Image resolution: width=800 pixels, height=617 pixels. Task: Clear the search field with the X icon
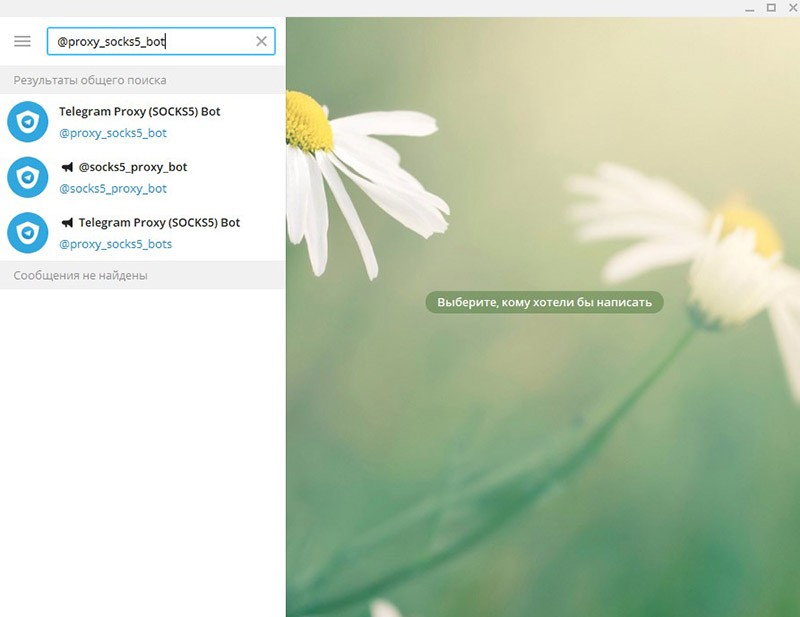tap(262, 41)
